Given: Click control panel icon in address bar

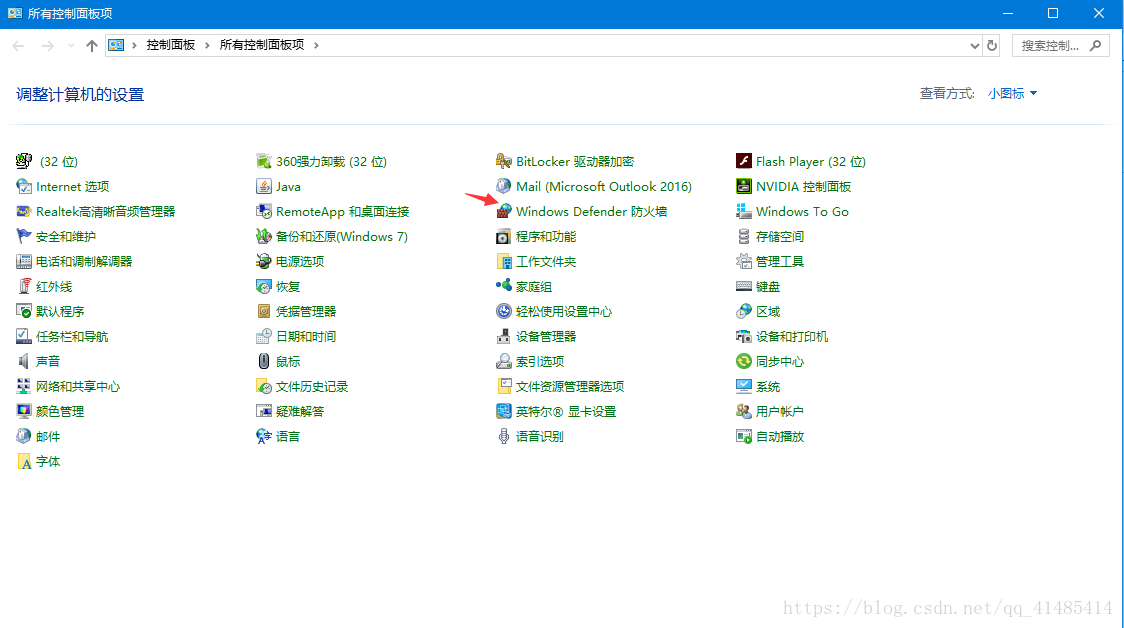Looking at the screenshot, I should [x=116, y=45].
